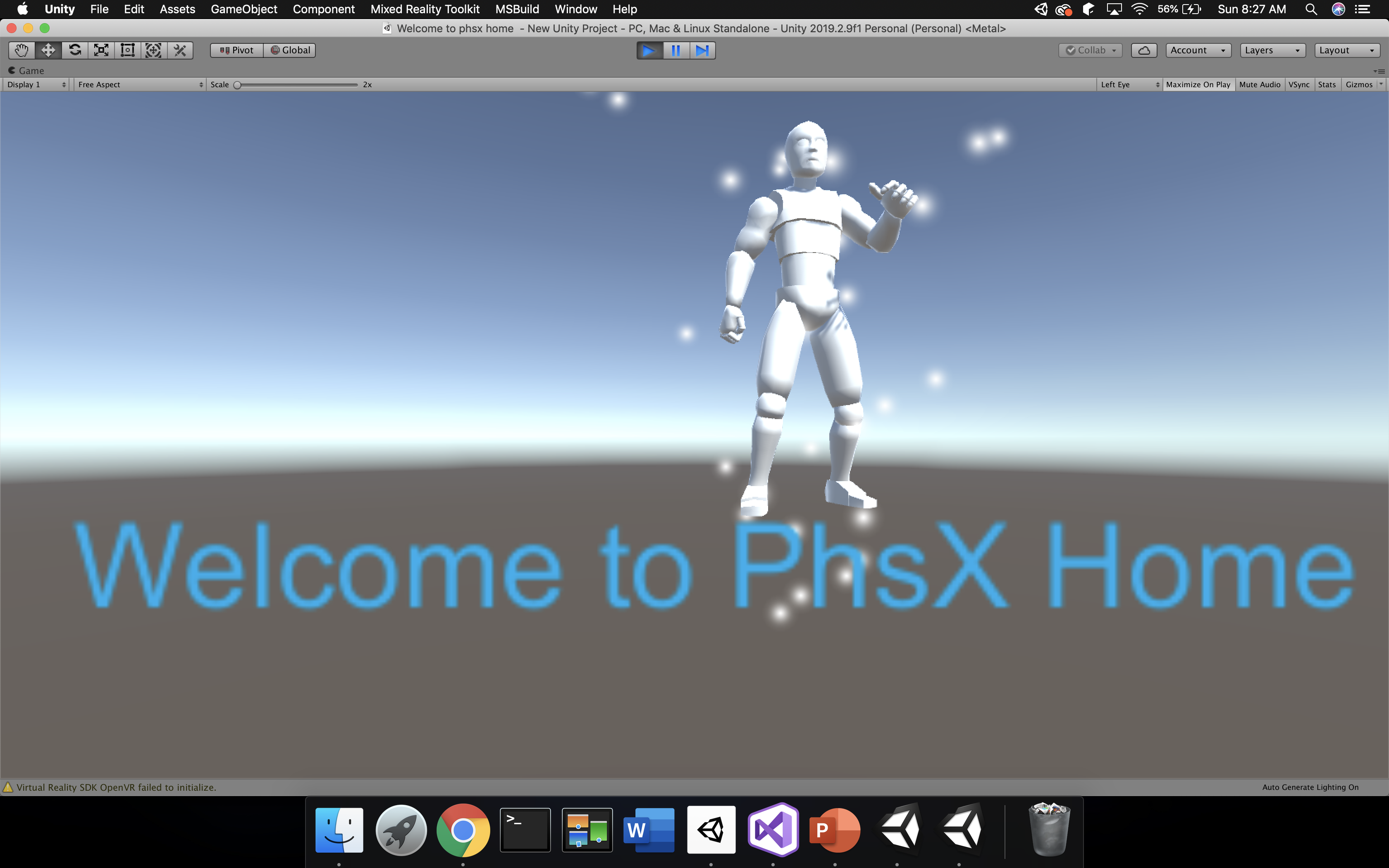Click the Pause playback button

tap(675, 50)
